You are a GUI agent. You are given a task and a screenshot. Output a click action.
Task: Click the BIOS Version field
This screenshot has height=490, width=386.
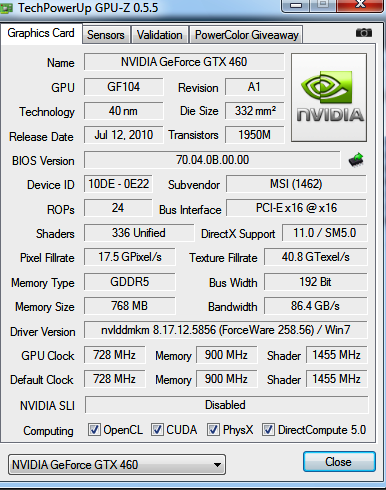212,160
